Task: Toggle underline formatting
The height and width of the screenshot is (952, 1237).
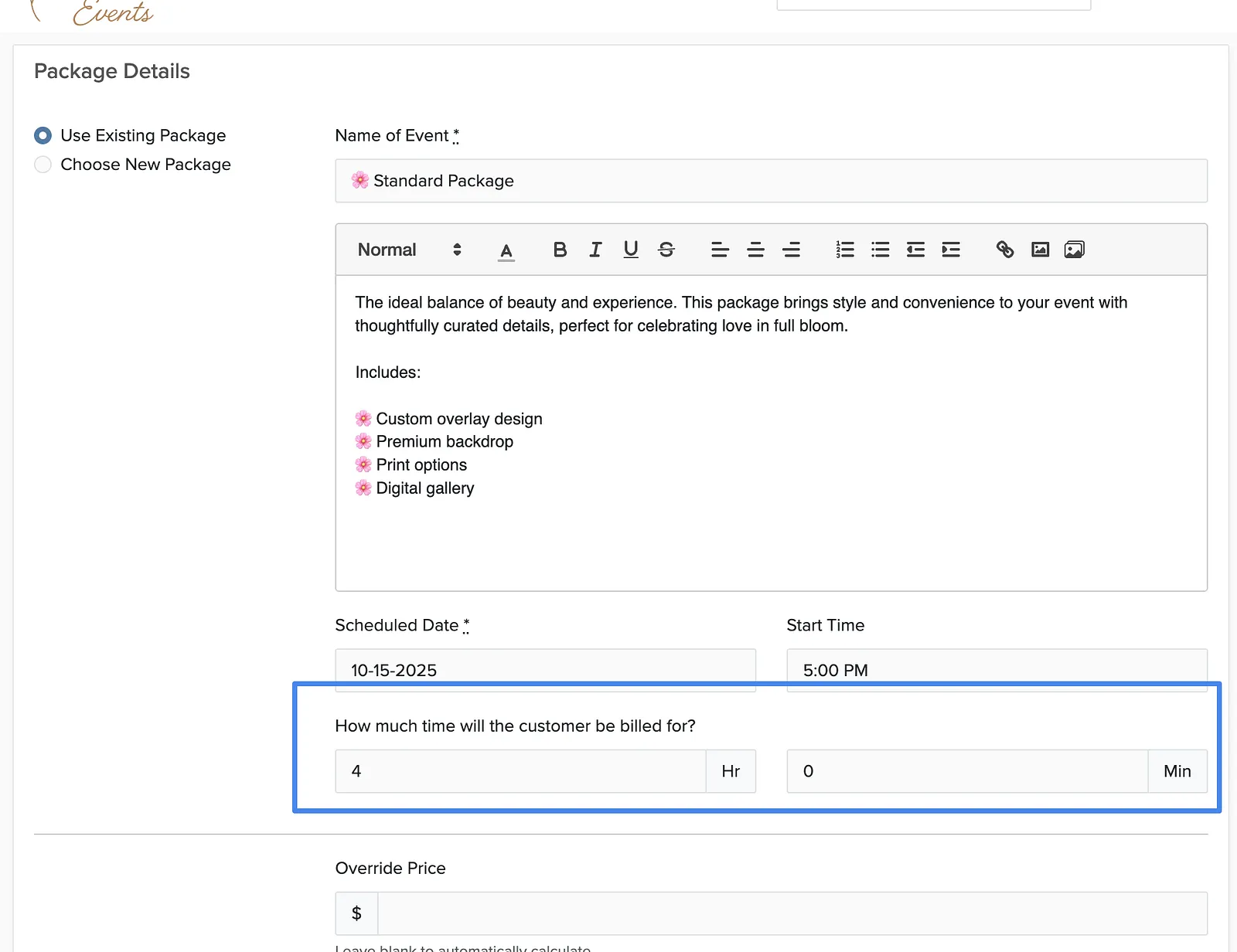Action: coord(631,250)
